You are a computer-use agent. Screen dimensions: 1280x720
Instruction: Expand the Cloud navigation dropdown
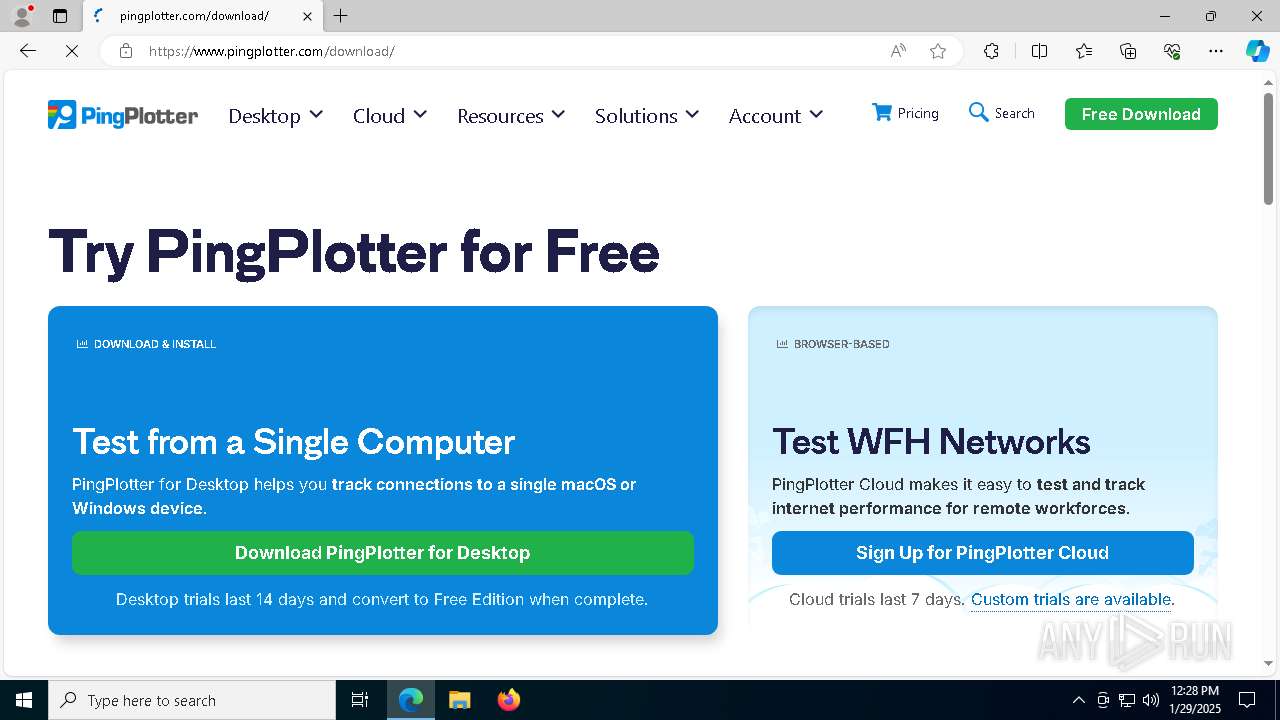pos(390,116)
